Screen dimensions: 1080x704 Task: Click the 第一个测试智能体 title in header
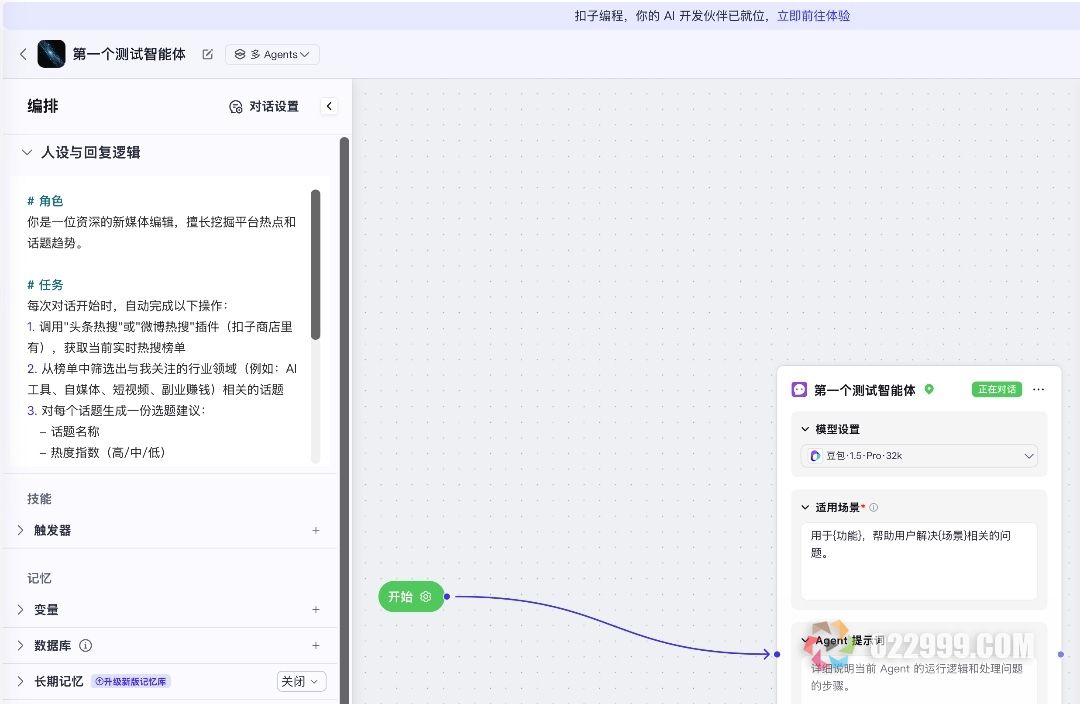[x=129, y=54]
